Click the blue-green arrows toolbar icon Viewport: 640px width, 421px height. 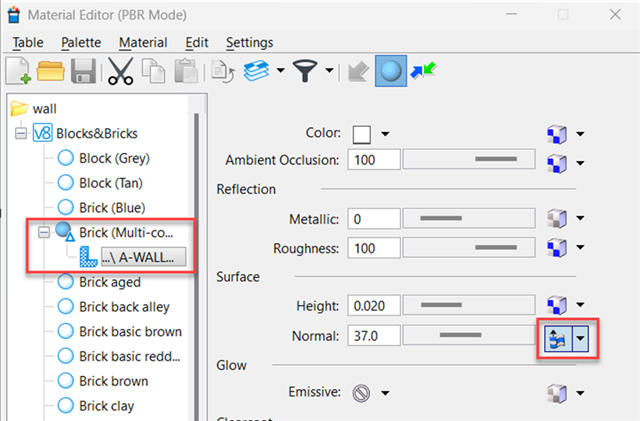tap(424, 71)
